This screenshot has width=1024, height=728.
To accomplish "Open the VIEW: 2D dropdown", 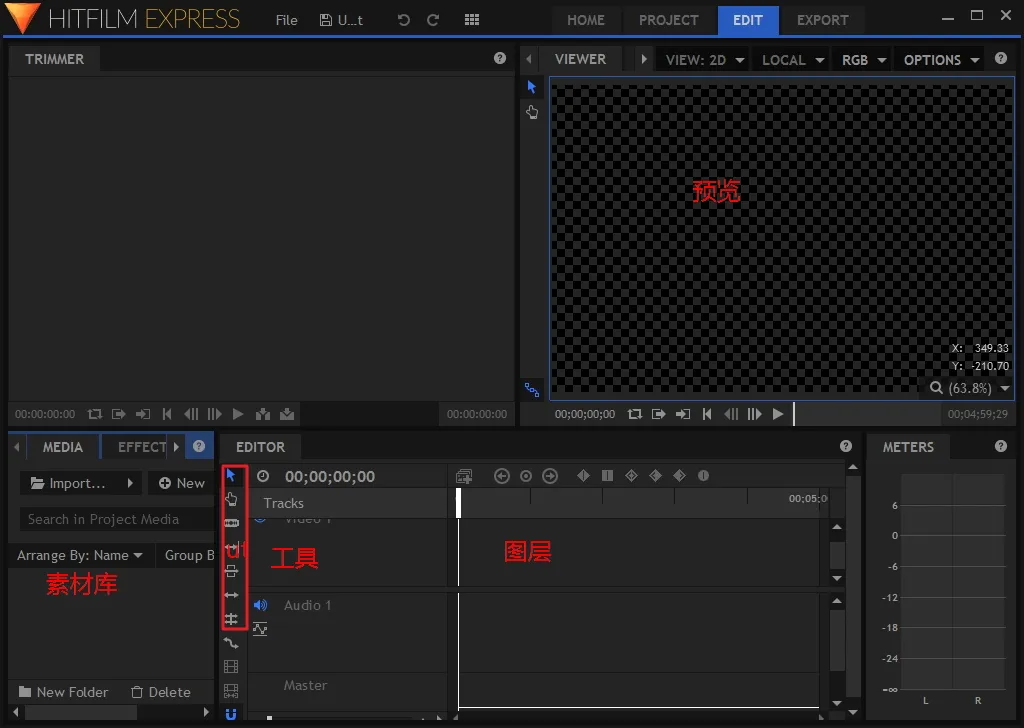I will tap(705, 59).
